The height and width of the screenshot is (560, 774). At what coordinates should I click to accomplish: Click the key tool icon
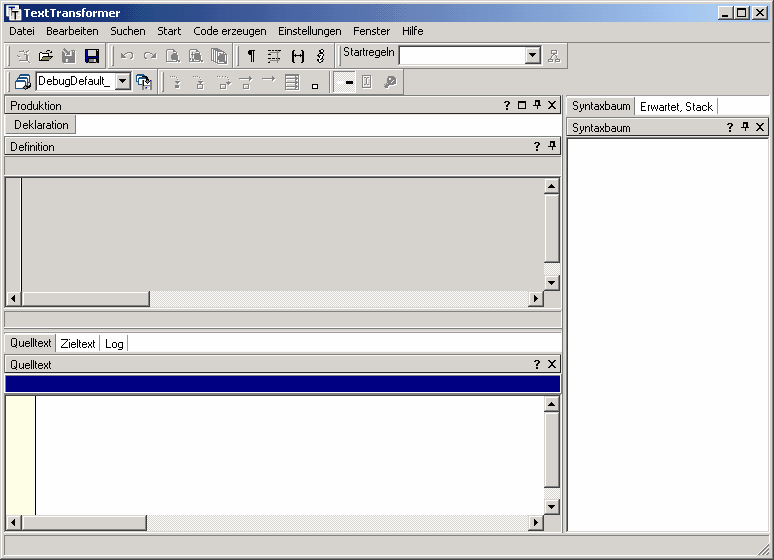click(x=390, y=82)
